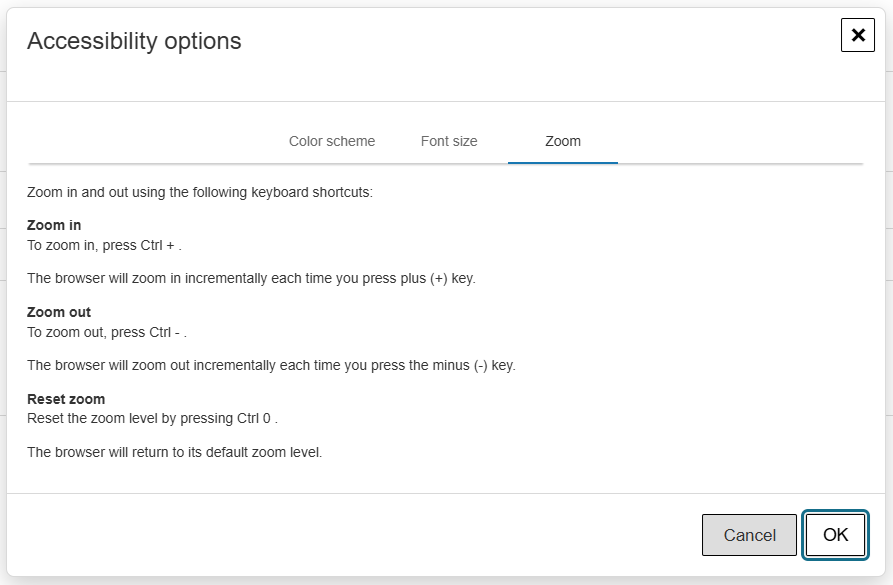Click the Zoom out heading
Image resolution: width=893 pixels, height=585 pixels.
[x=58, y=312]
